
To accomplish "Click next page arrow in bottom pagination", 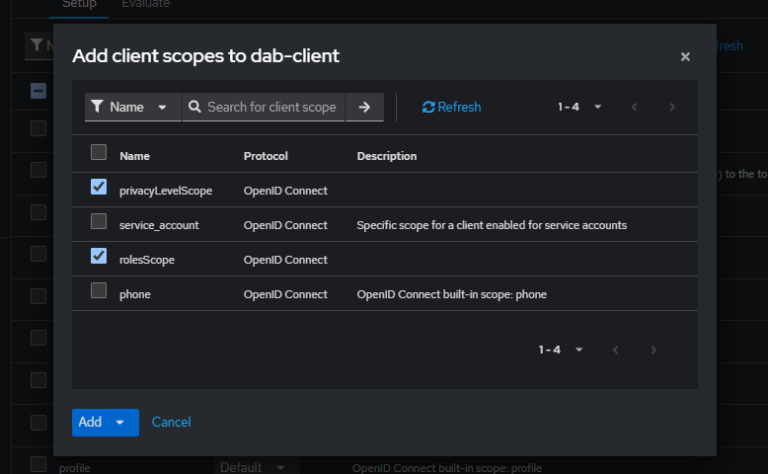I will pyautogui.click(x=653, y=350).
